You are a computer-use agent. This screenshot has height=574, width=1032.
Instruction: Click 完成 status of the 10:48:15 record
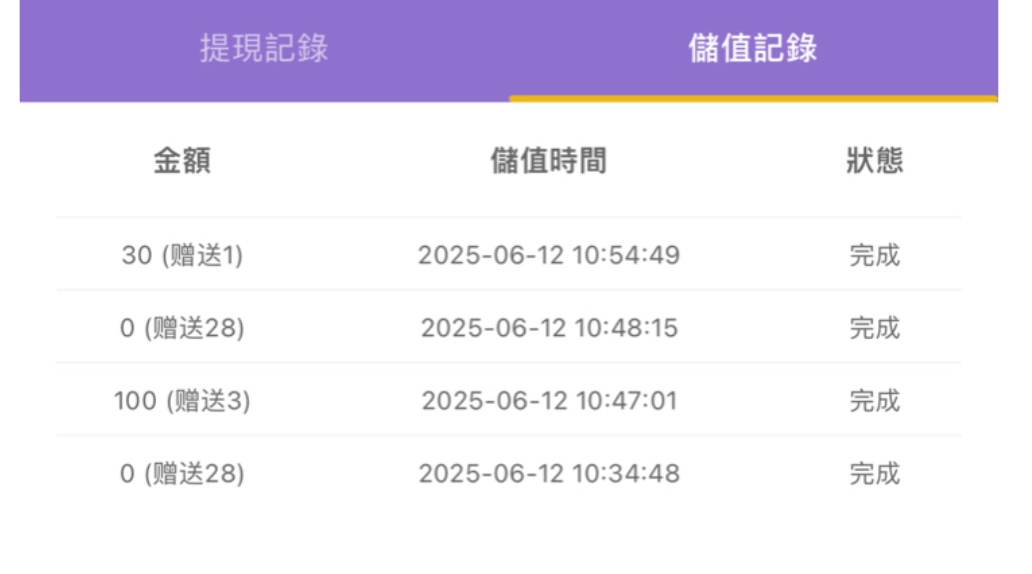coord(875,328)
